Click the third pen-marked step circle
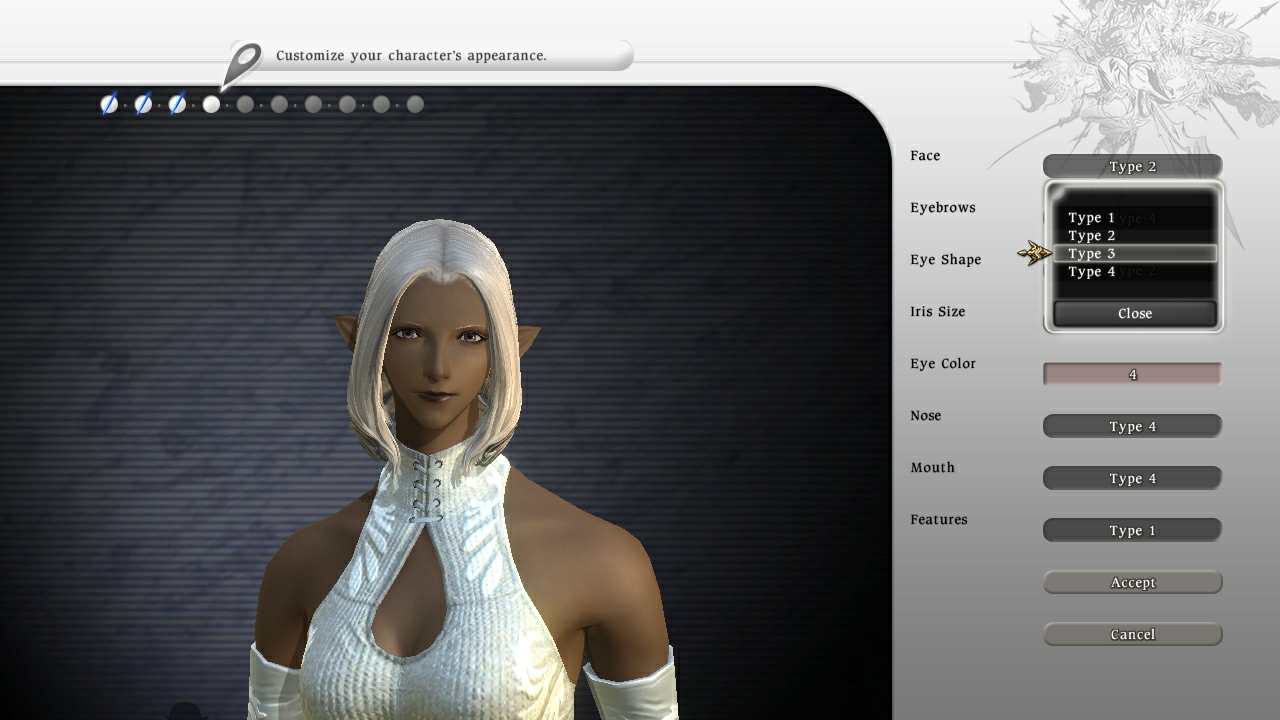The width and height of the screenshot is (1280, 720). [x=176, y=104]
